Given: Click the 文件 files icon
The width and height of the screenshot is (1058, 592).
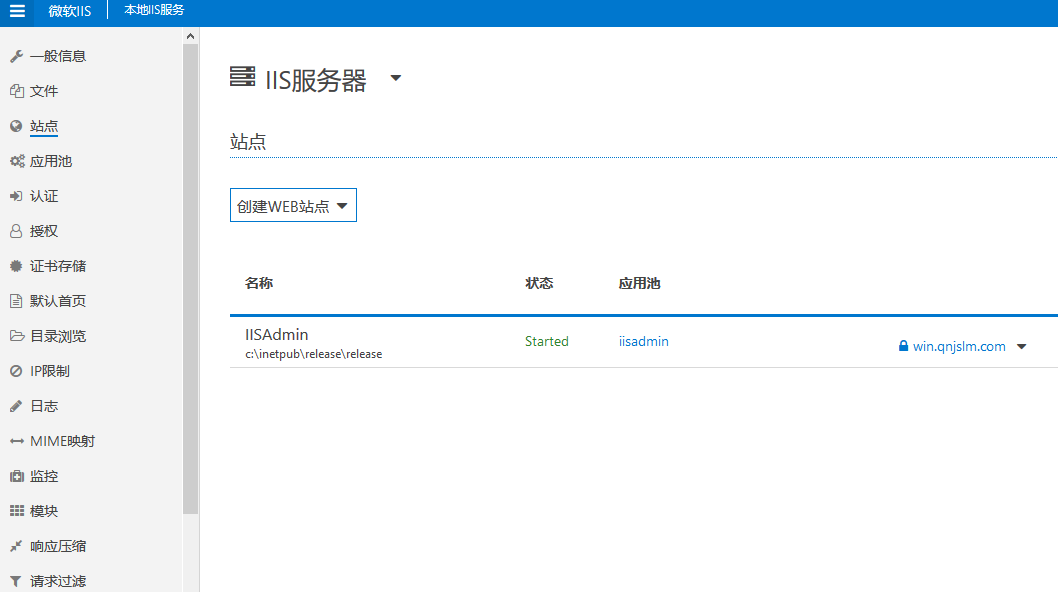Looking at the screenshot, I should [x=16, y=91].
